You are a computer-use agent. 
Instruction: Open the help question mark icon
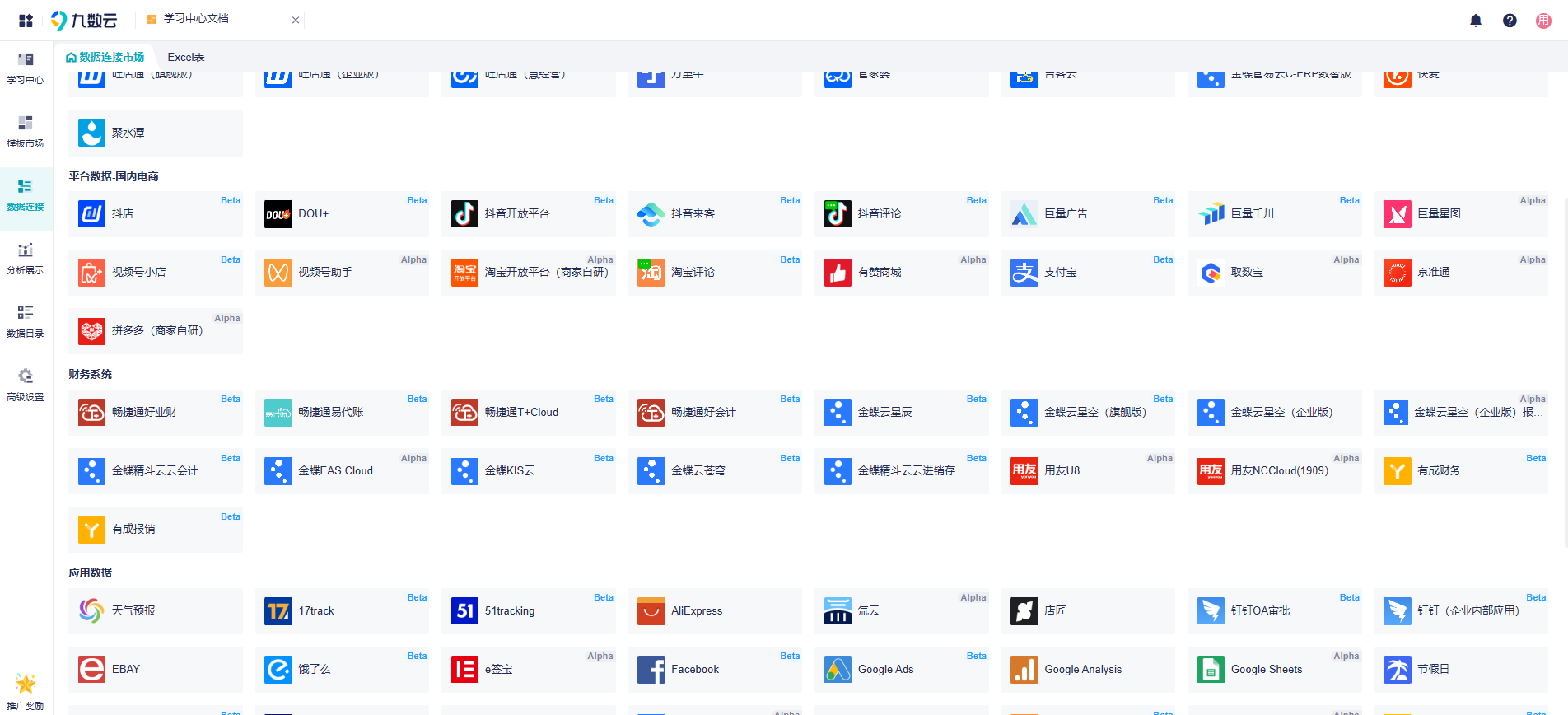click(x=1510, y=21)
